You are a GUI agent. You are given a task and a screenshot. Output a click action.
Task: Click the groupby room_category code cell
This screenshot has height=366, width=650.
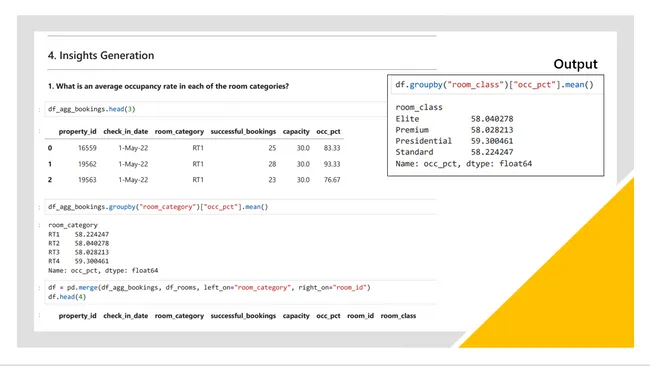pyautogui.click(x=240, y=207)
